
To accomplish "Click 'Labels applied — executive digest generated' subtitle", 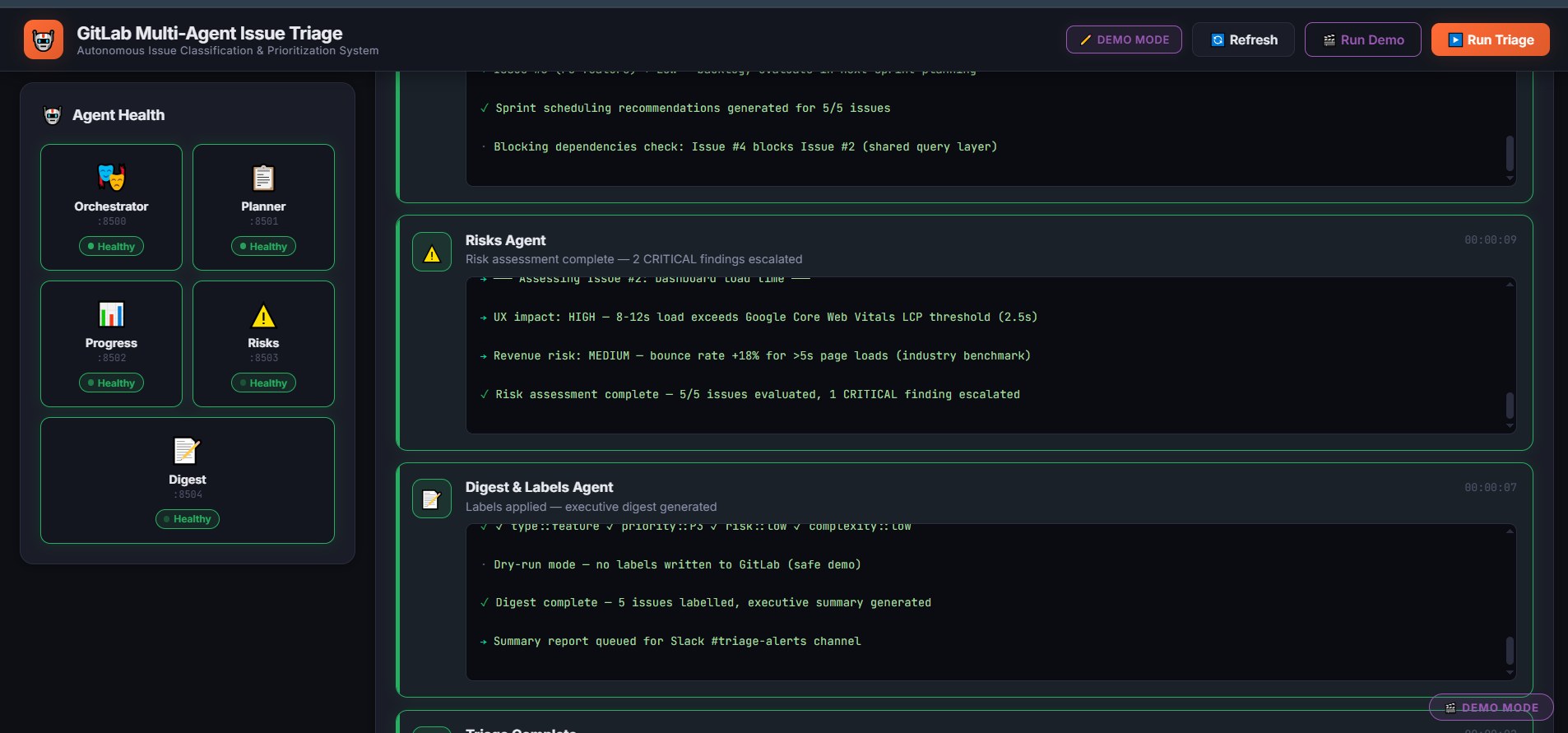I will [591, 507].
